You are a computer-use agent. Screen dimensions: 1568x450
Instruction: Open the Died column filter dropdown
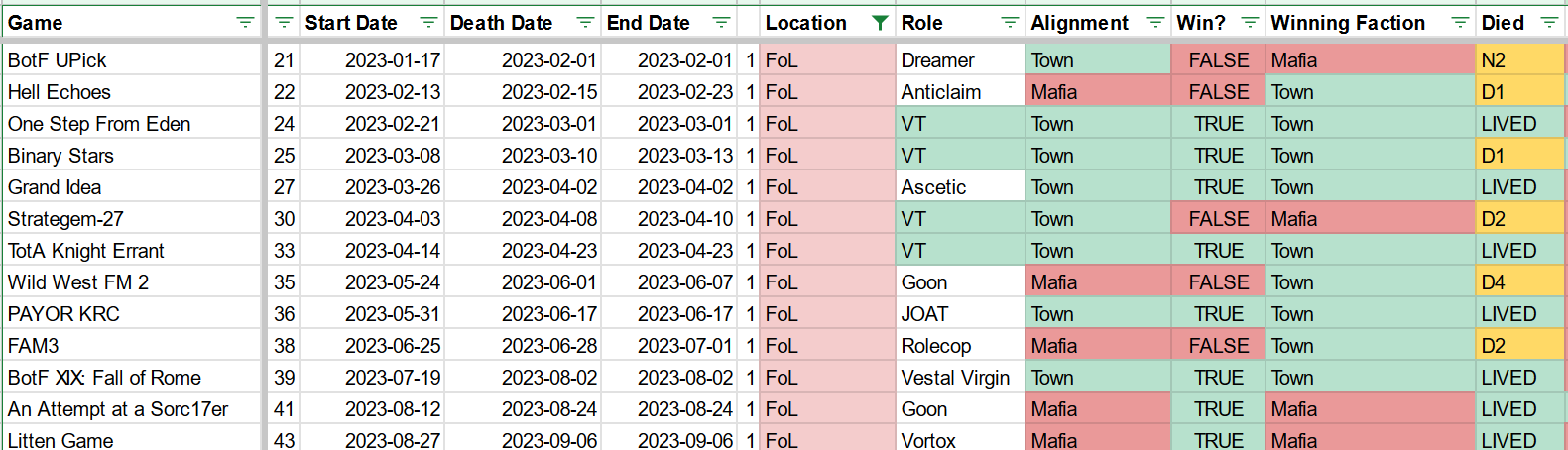[1549, 23]
